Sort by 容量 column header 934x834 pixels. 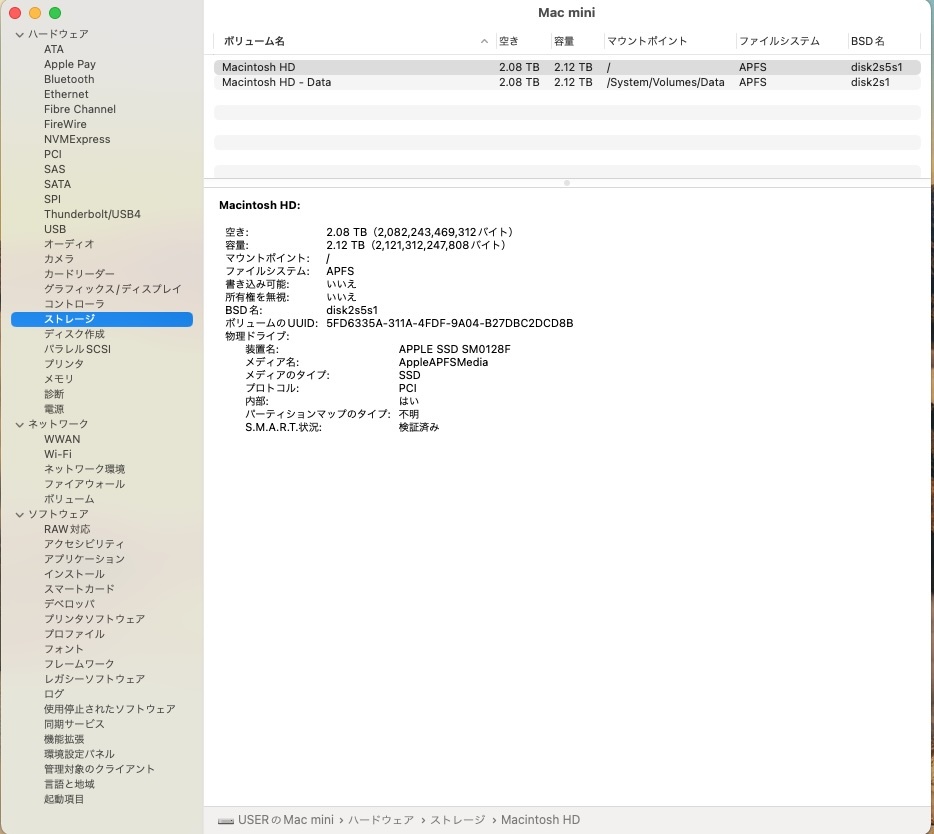click(x=563, y=41)
